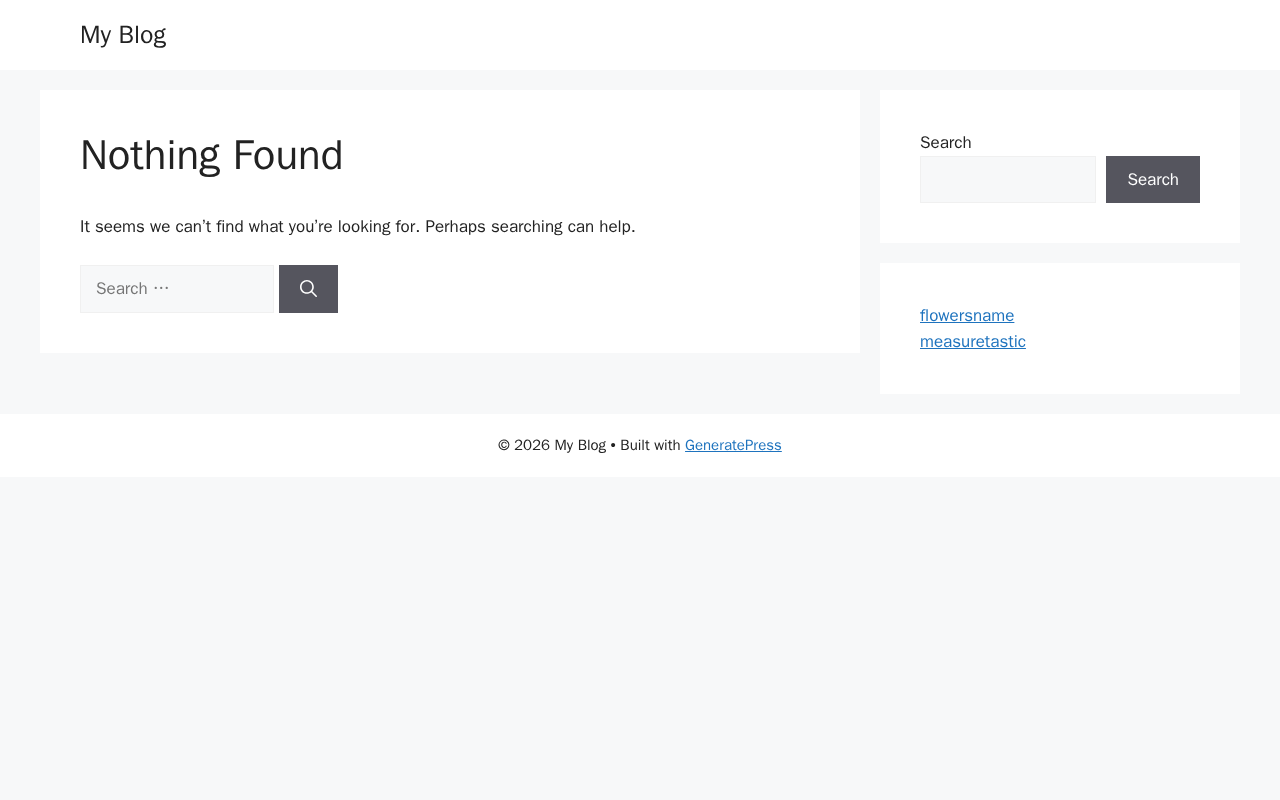Screen dimensions: 1280x800
Task: Open the flowersname link
Action: pyautogui.click(x=967, y=316)
